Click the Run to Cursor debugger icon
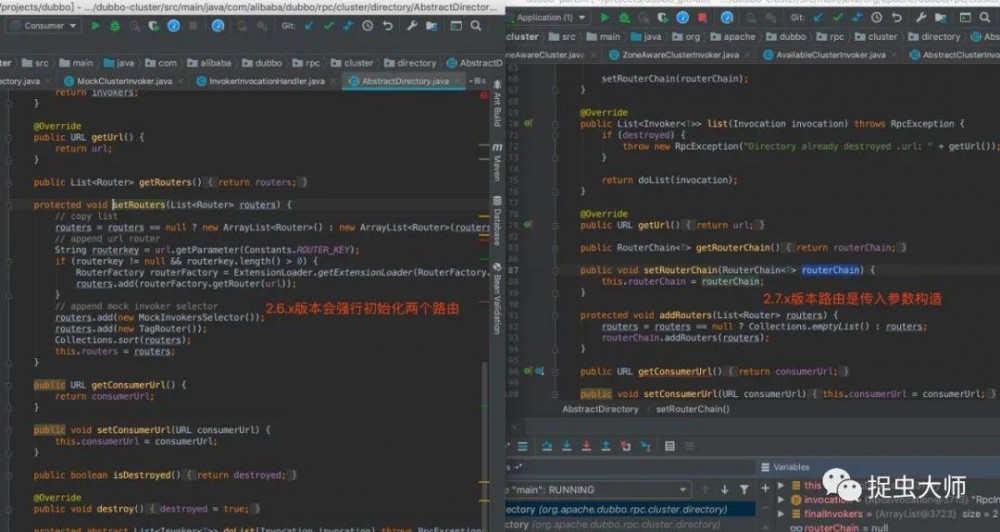This screenshot has width=1000, height=532. coord(645,446)
